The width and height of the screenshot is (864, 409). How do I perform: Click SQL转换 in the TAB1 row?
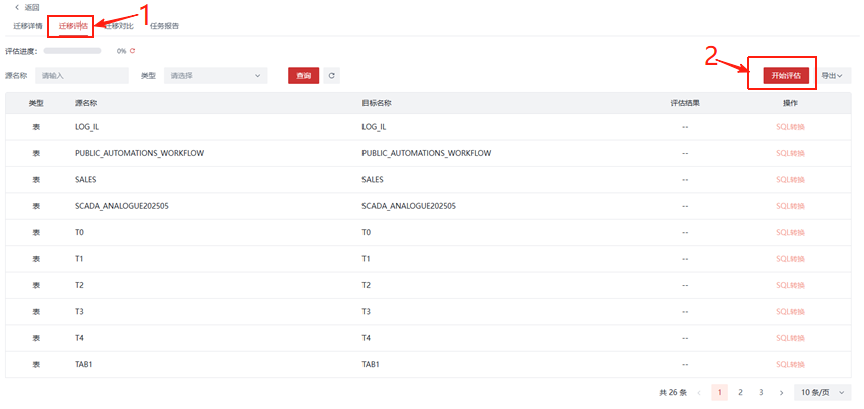[790, 364]
